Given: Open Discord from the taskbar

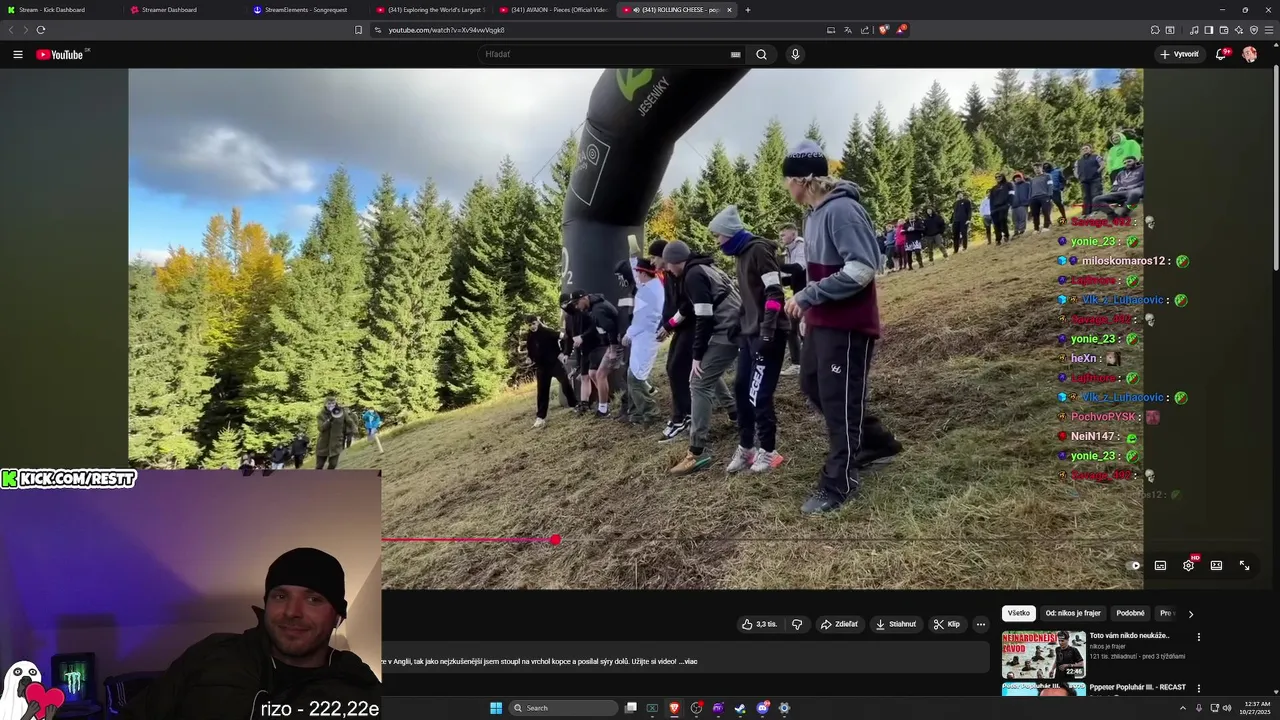Looking at the screenshot, I should point(762,708).
